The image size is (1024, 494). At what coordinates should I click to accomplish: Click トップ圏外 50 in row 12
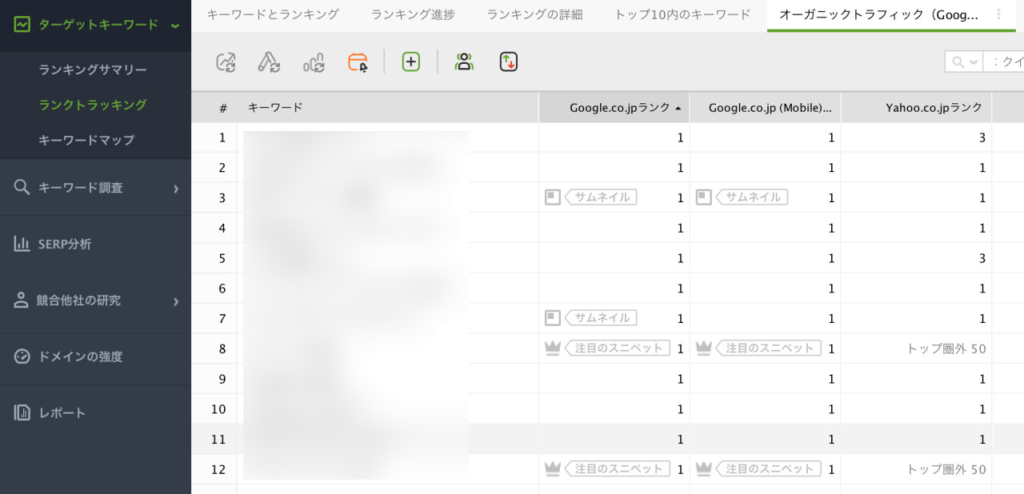click(x=946, y=469)
